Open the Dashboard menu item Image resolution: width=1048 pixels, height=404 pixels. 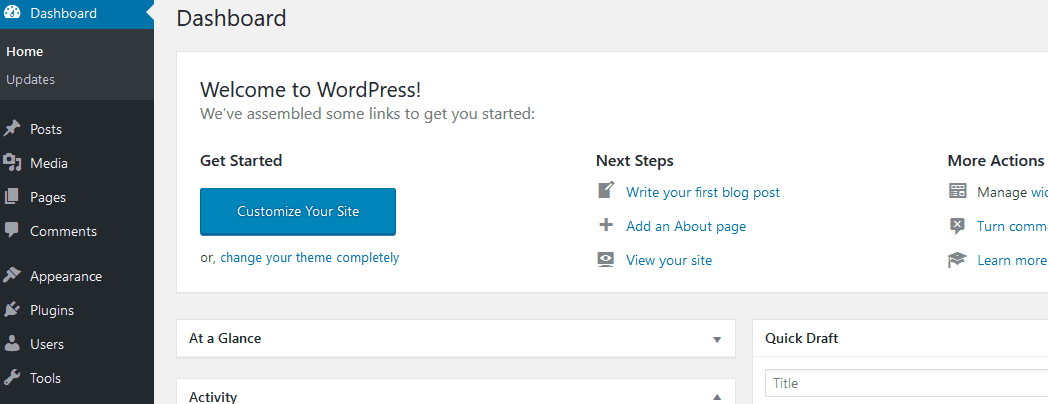pos(77,13)
